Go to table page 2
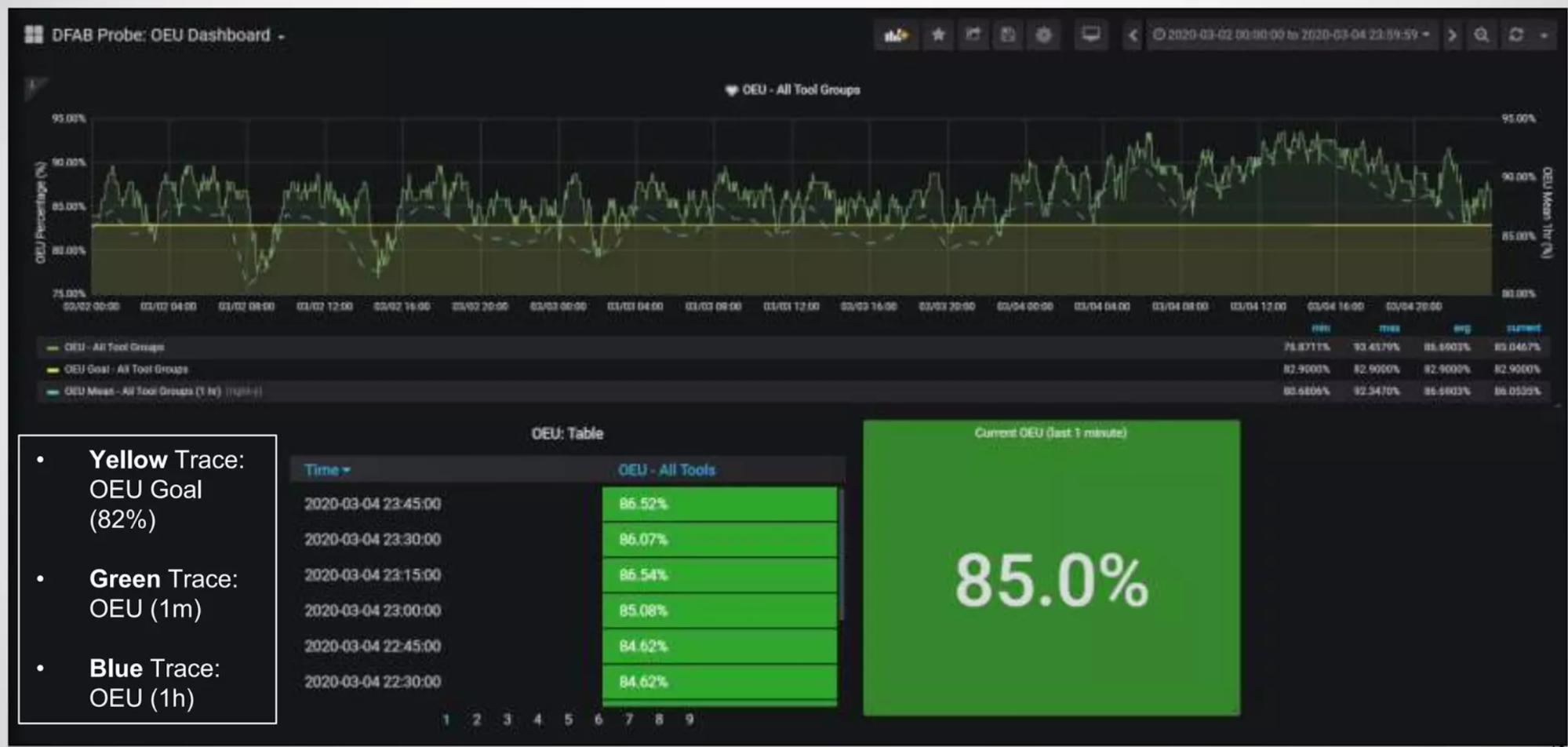Image resolution: width=1568 pixels, height=747 pixels. pos(476,720)
